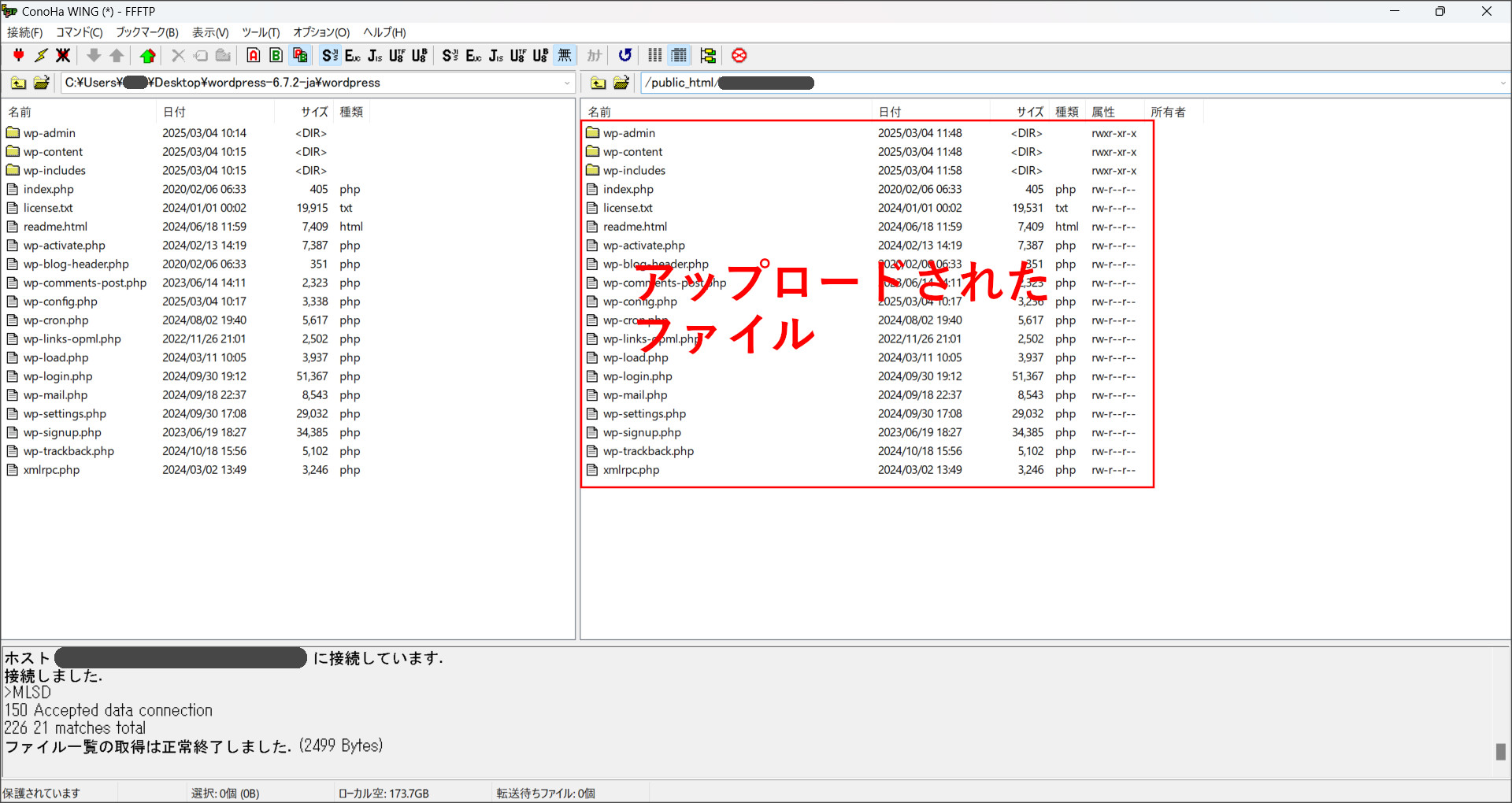The height and width of the screenshot is (803, 1512).
Task: Click the green house mirror upload icon
Action: point(147,55)
